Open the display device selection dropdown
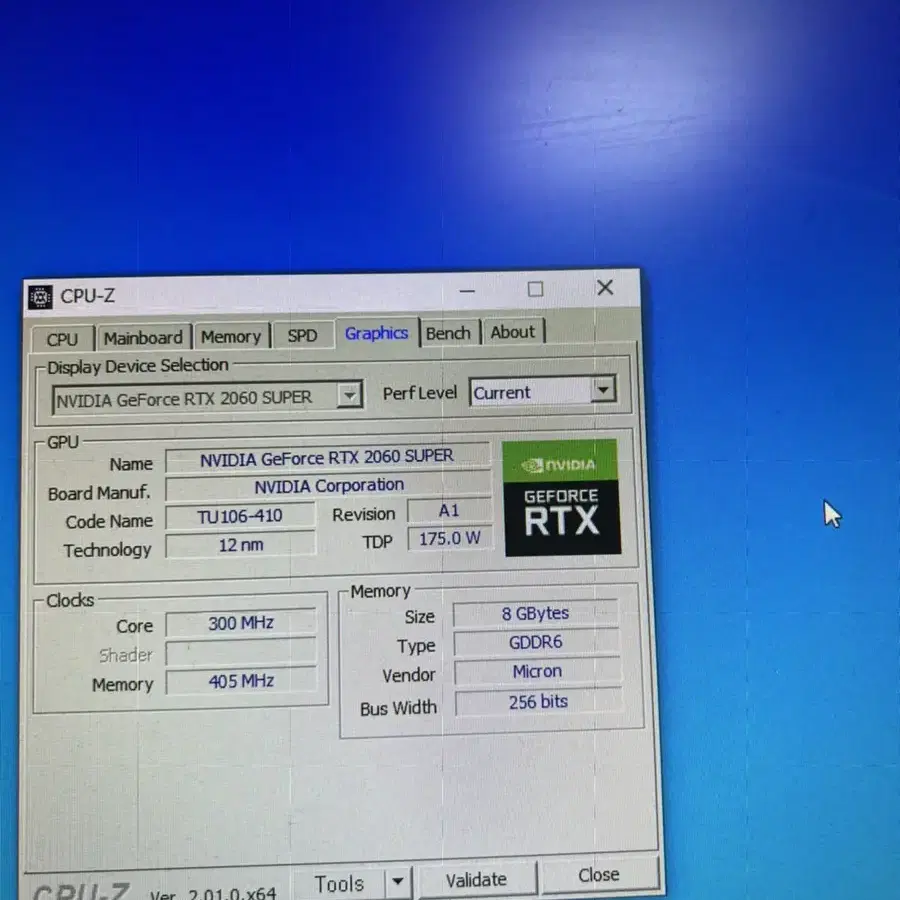 350,395
